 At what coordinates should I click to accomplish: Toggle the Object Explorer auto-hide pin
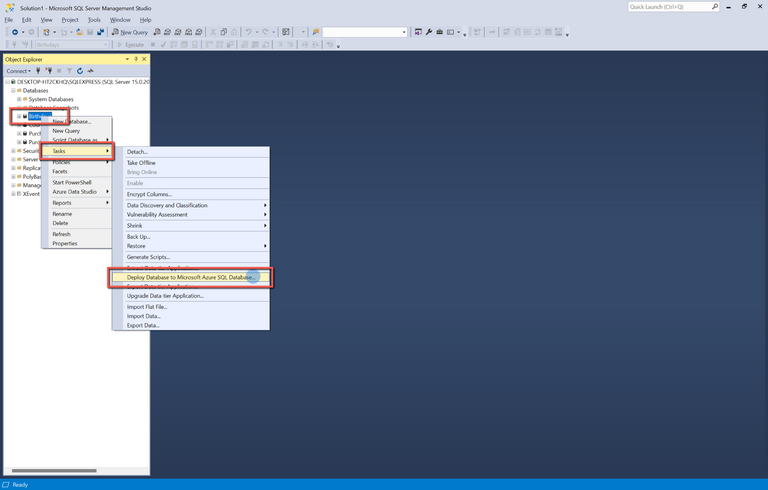[x=136, y=59]
